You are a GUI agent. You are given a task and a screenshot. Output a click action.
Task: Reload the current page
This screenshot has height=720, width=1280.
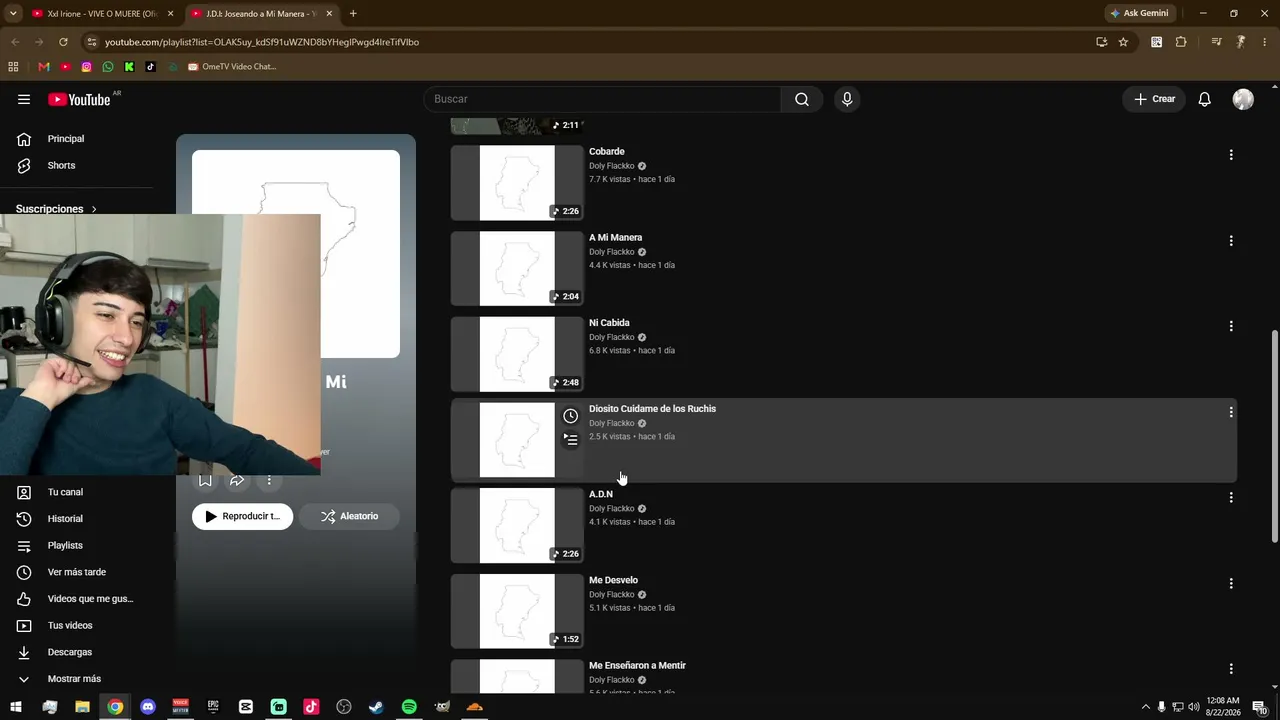[63, 42]
